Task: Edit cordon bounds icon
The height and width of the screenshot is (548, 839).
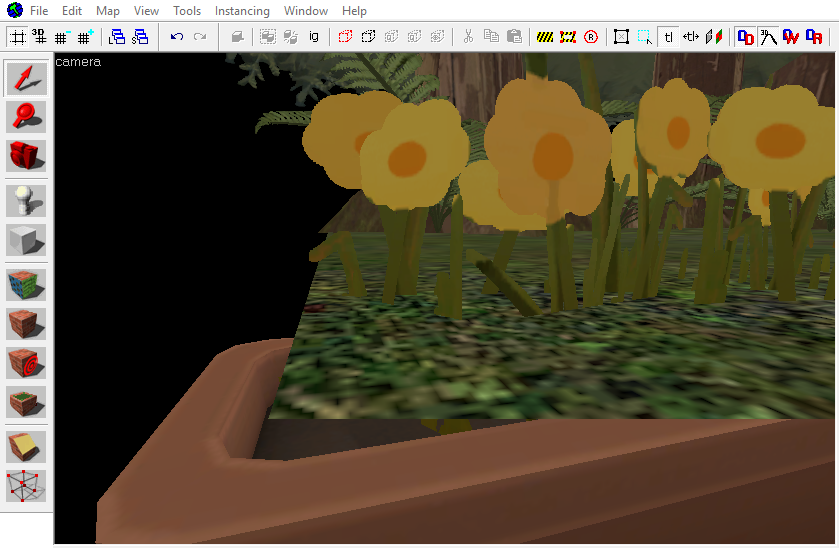Action: pos(568,37)
